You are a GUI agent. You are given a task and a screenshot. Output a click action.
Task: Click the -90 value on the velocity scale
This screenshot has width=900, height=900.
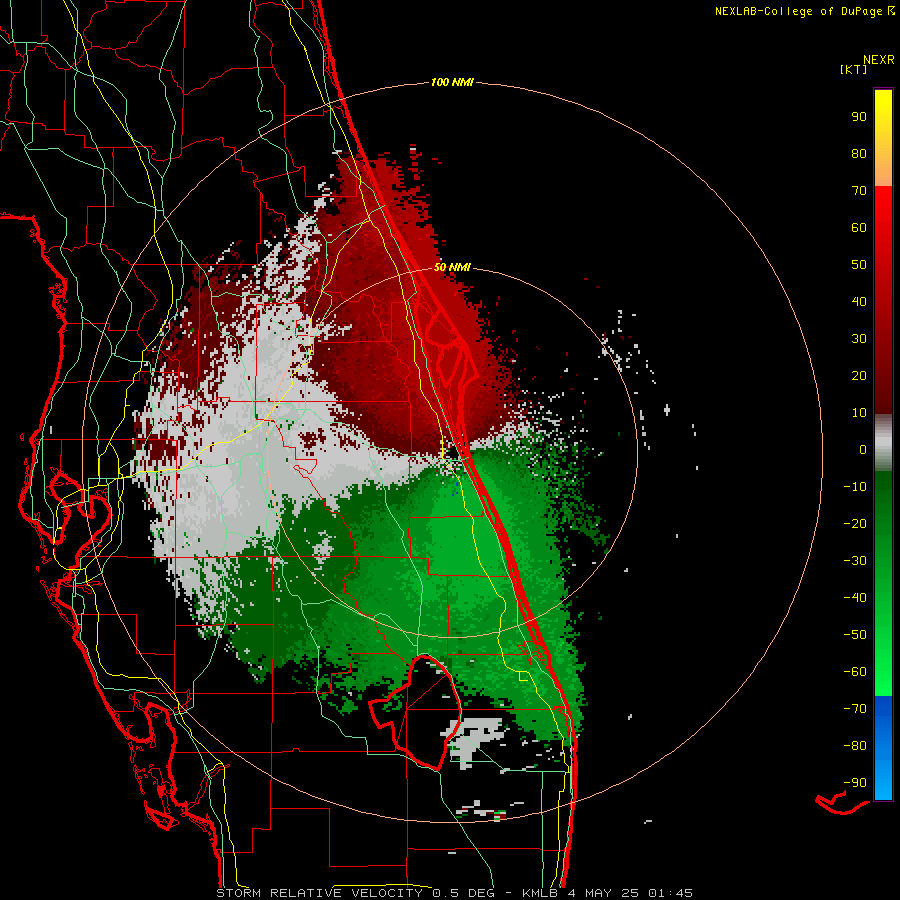pyautogui.click(x=855, y=783)
